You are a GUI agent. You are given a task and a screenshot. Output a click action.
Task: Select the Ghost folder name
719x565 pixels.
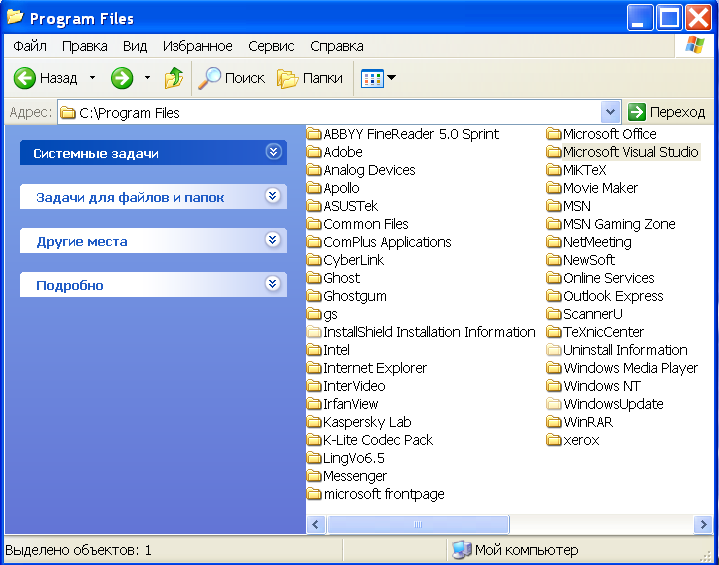point(342,278)
